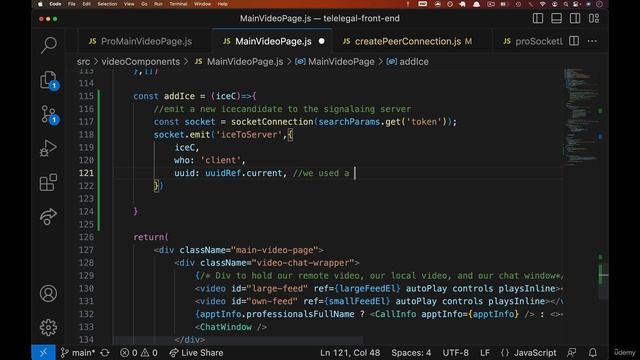Open the proSocket tab
The height and width of the screenshot is (360, 640).
[532, 41]
